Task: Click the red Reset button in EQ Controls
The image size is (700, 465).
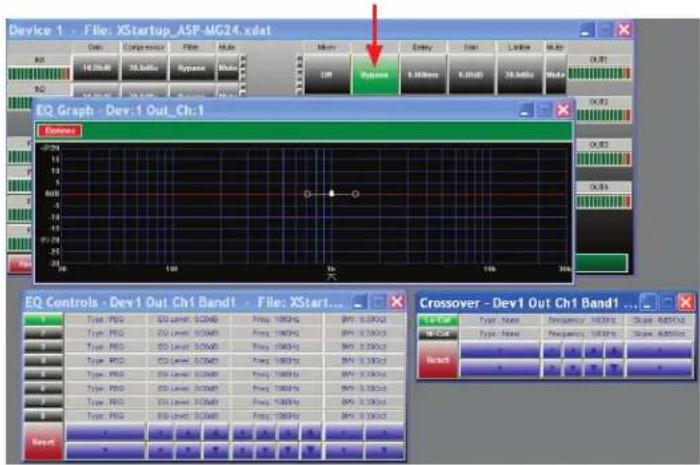Action: coord(43,442)
